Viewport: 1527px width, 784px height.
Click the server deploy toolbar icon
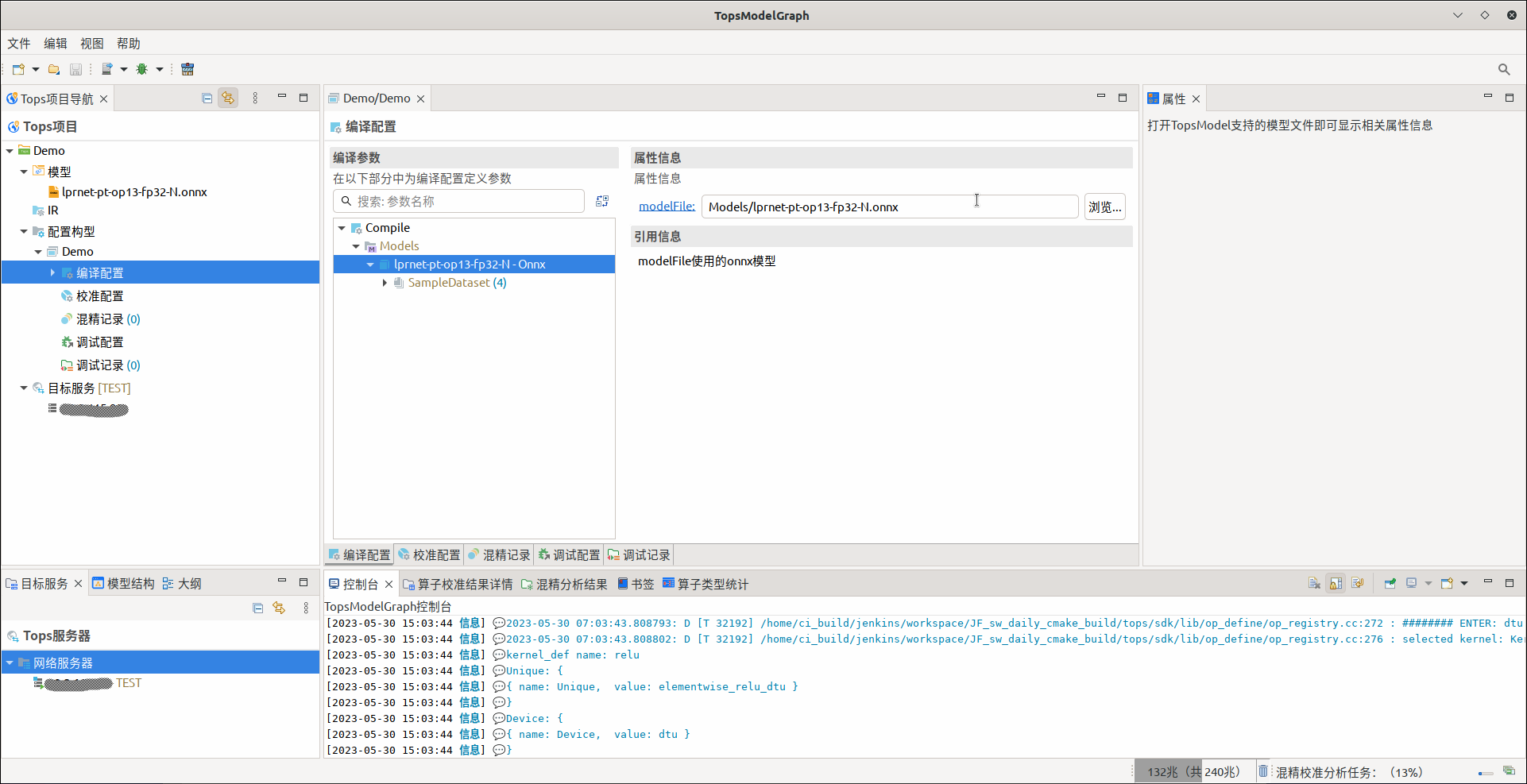pos(106,69)
